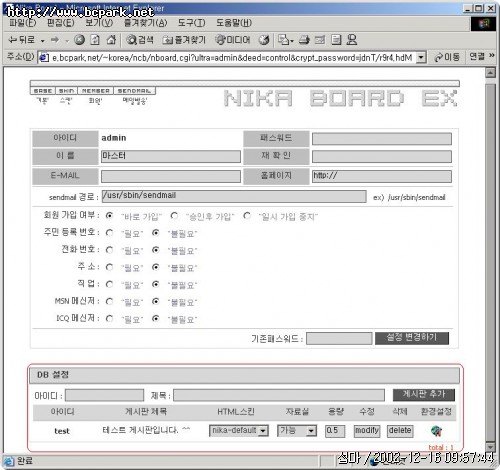Click the forward arrow toolbar icon
Viewport: 500px width, 470px height.
[x=55, y=40]
